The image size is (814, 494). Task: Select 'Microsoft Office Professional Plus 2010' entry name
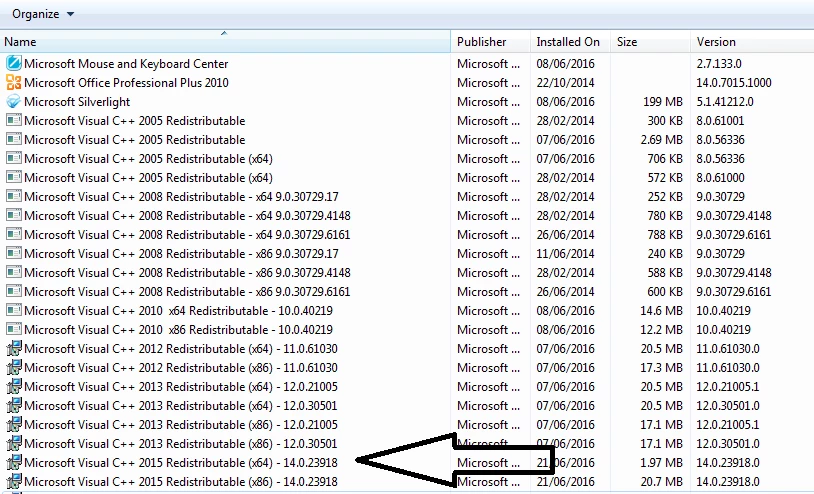pos(126,83)
